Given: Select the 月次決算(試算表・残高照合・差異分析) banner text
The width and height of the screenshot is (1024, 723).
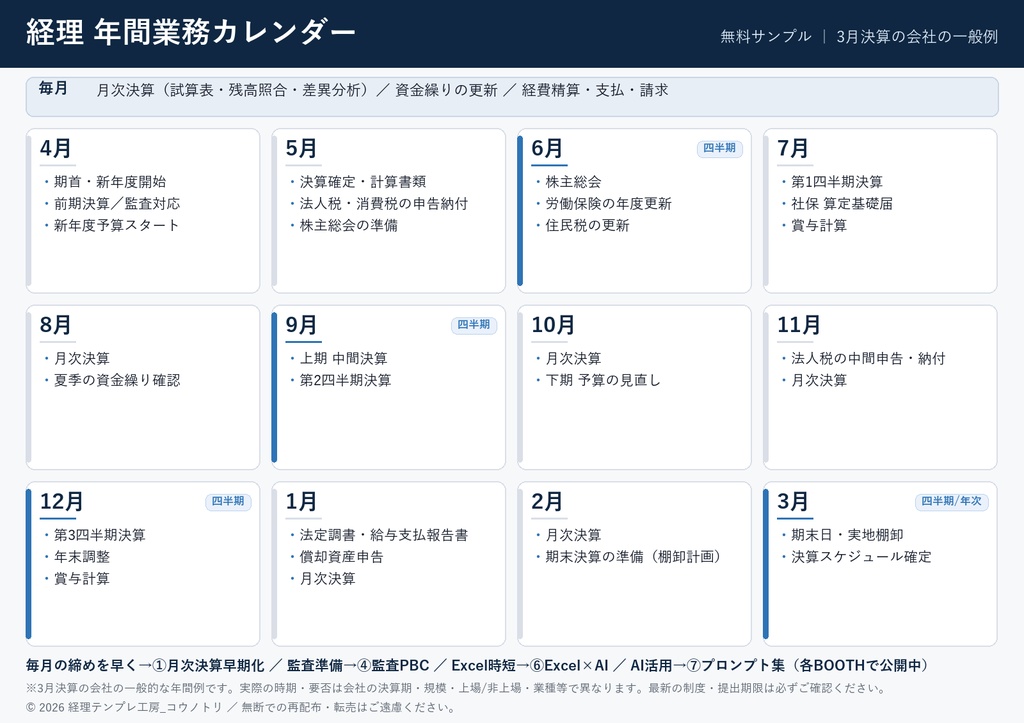Looking at the screenshot, I should (234, 90).
